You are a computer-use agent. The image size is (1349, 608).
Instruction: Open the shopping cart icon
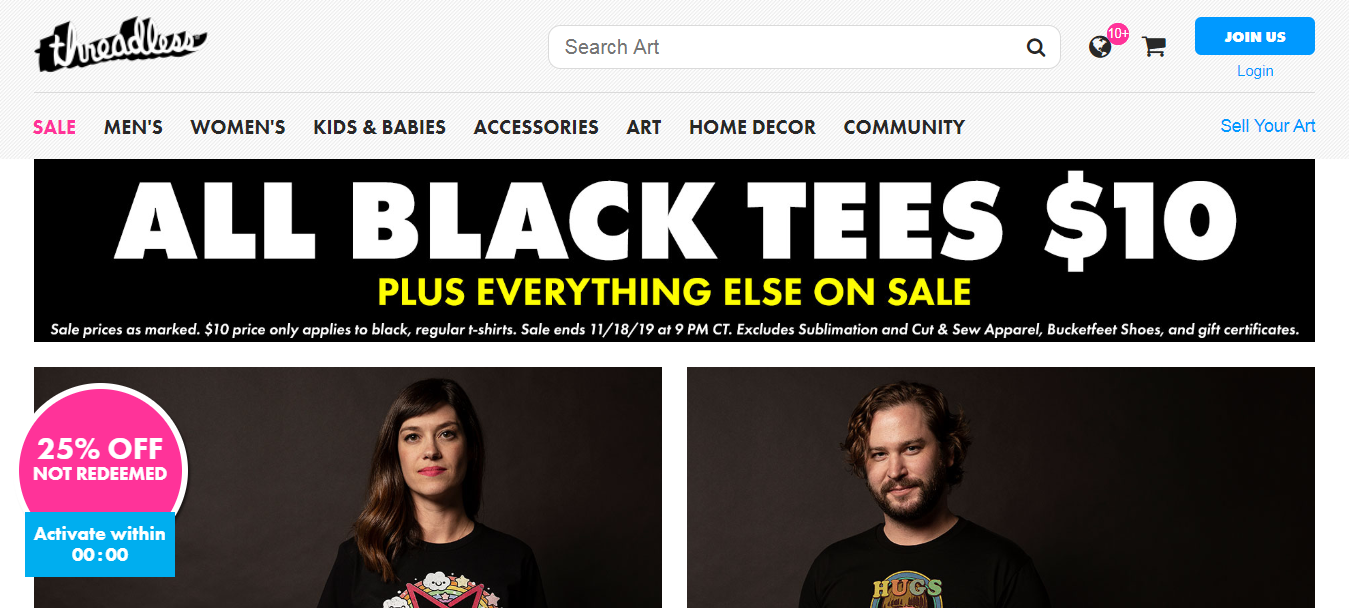pyautogui.click(x=1154, y=46)
